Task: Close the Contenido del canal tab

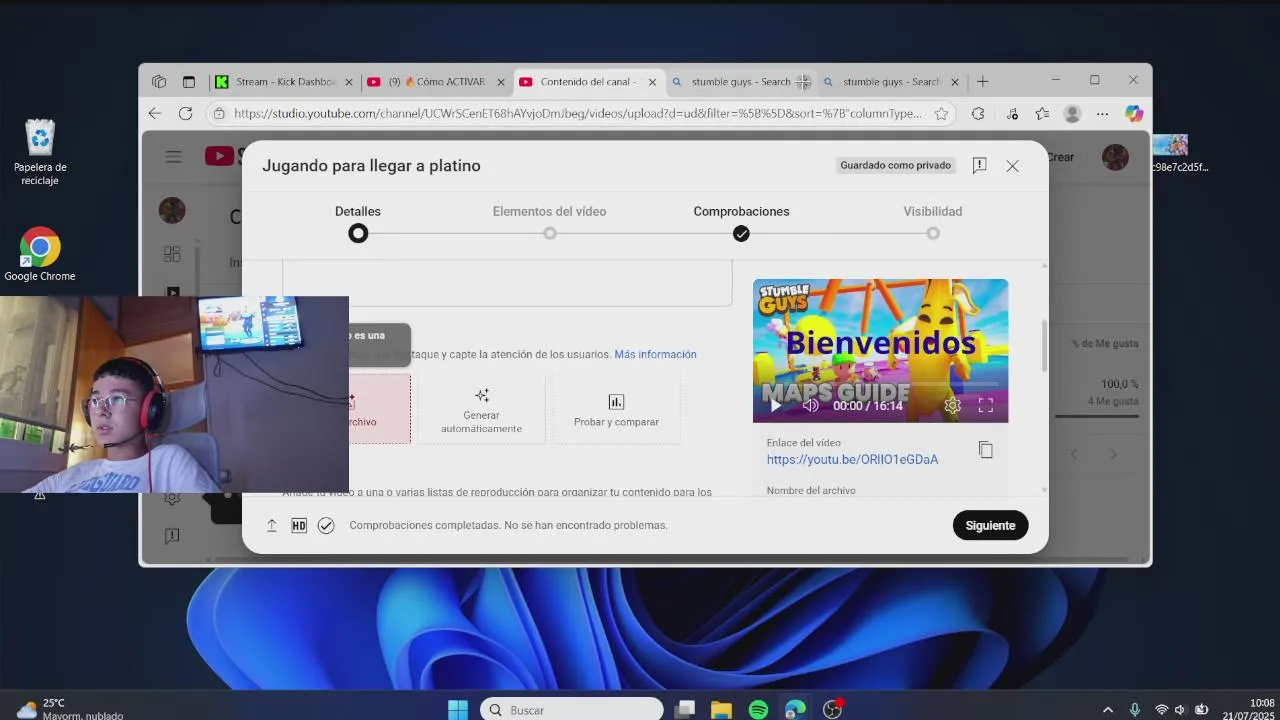Action: click(x=653, y=82)
